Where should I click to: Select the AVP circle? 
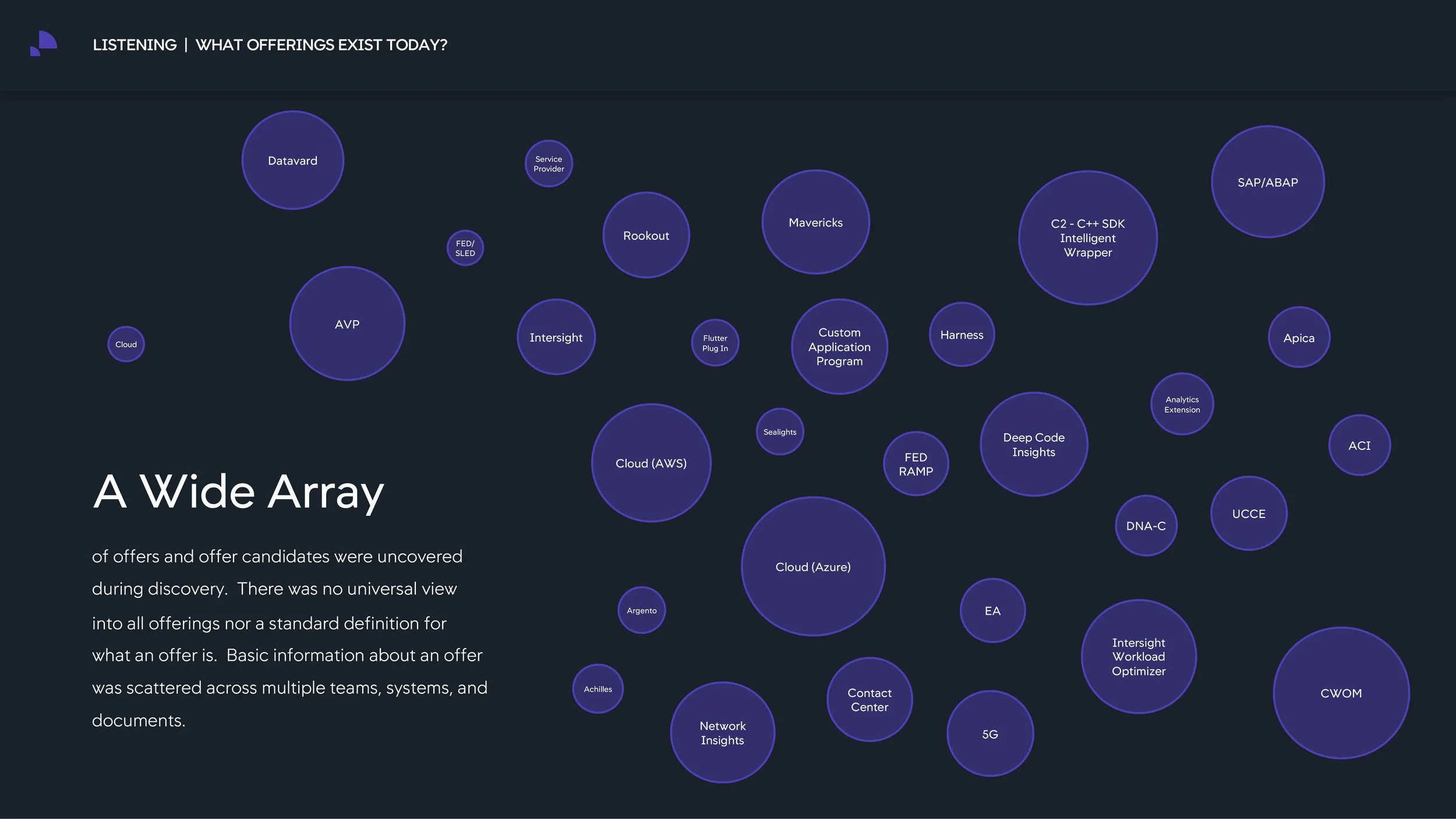tap(347, 324)
